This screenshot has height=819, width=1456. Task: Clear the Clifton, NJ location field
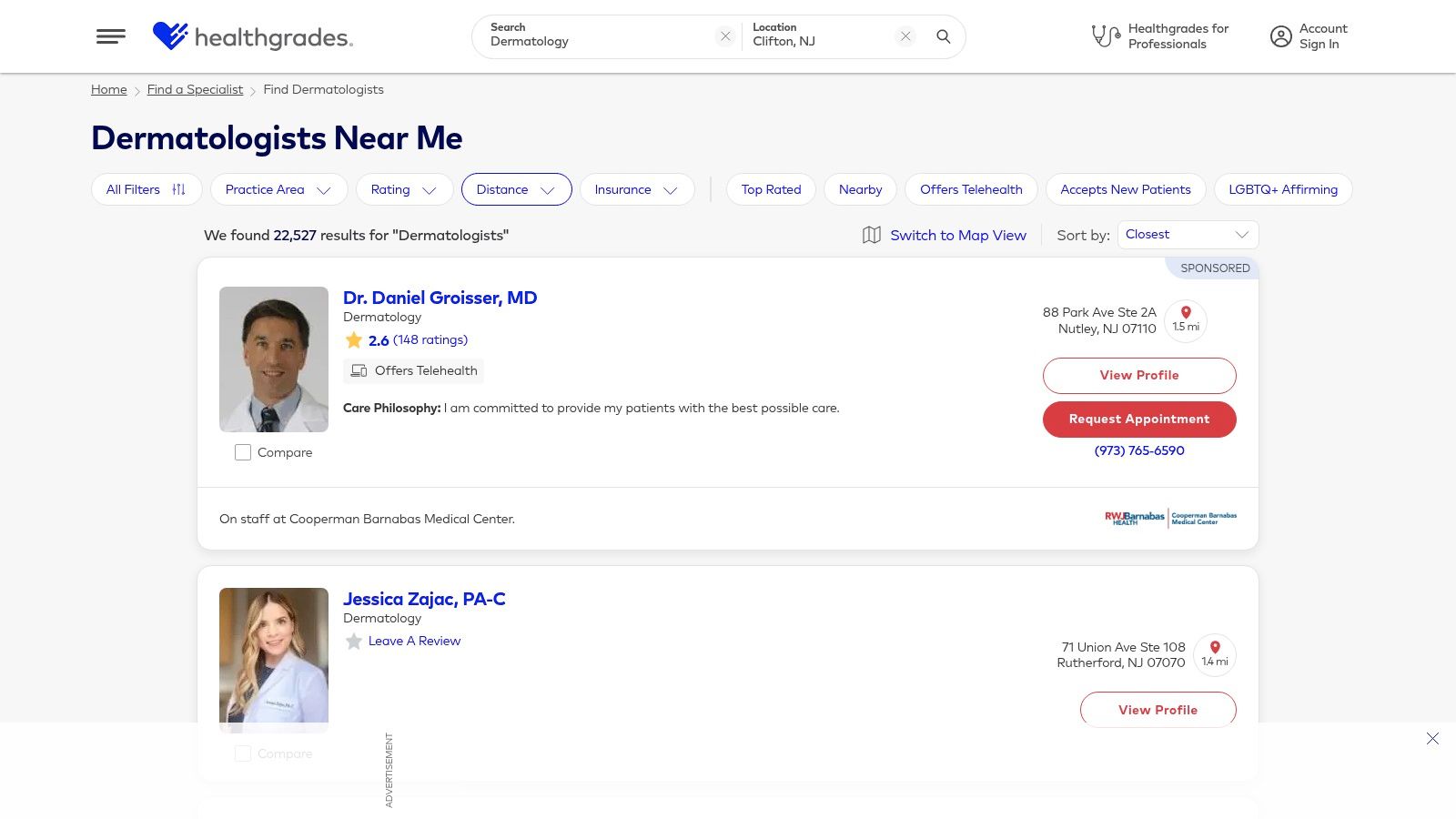pyautogui.click(x=905, y=36)
